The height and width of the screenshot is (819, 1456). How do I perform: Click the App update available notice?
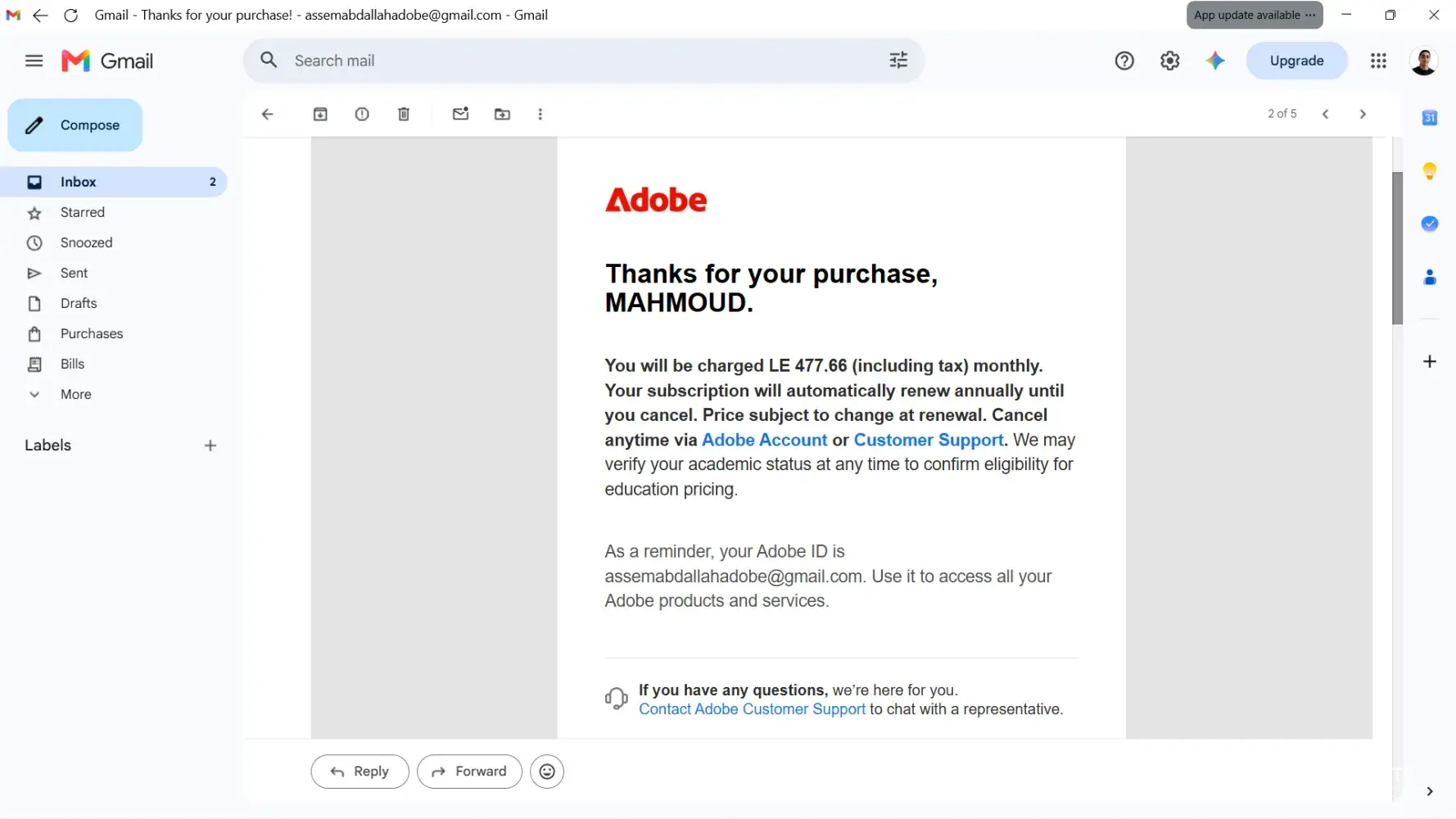[x=1255, y=15]
